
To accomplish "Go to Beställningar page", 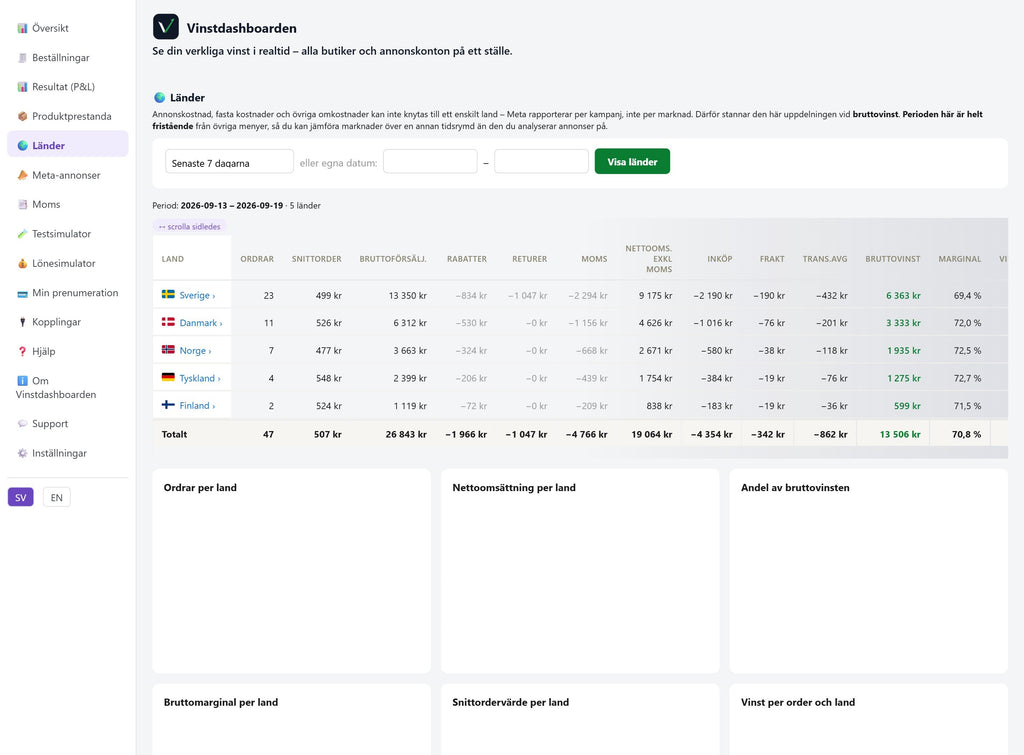I will pyautogui.click(x=68, y=57).
